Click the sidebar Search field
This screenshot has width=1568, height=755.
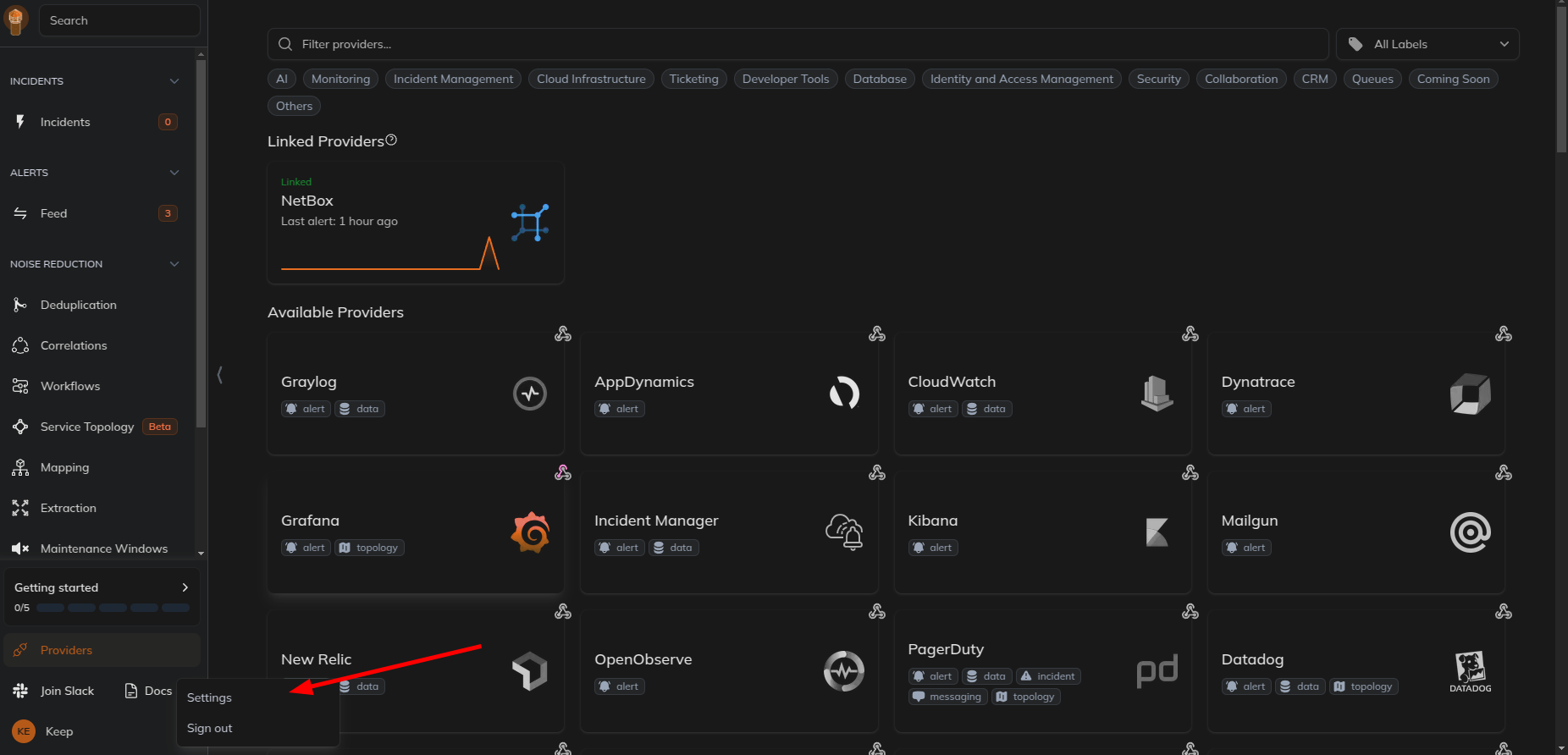coord(119,20)
